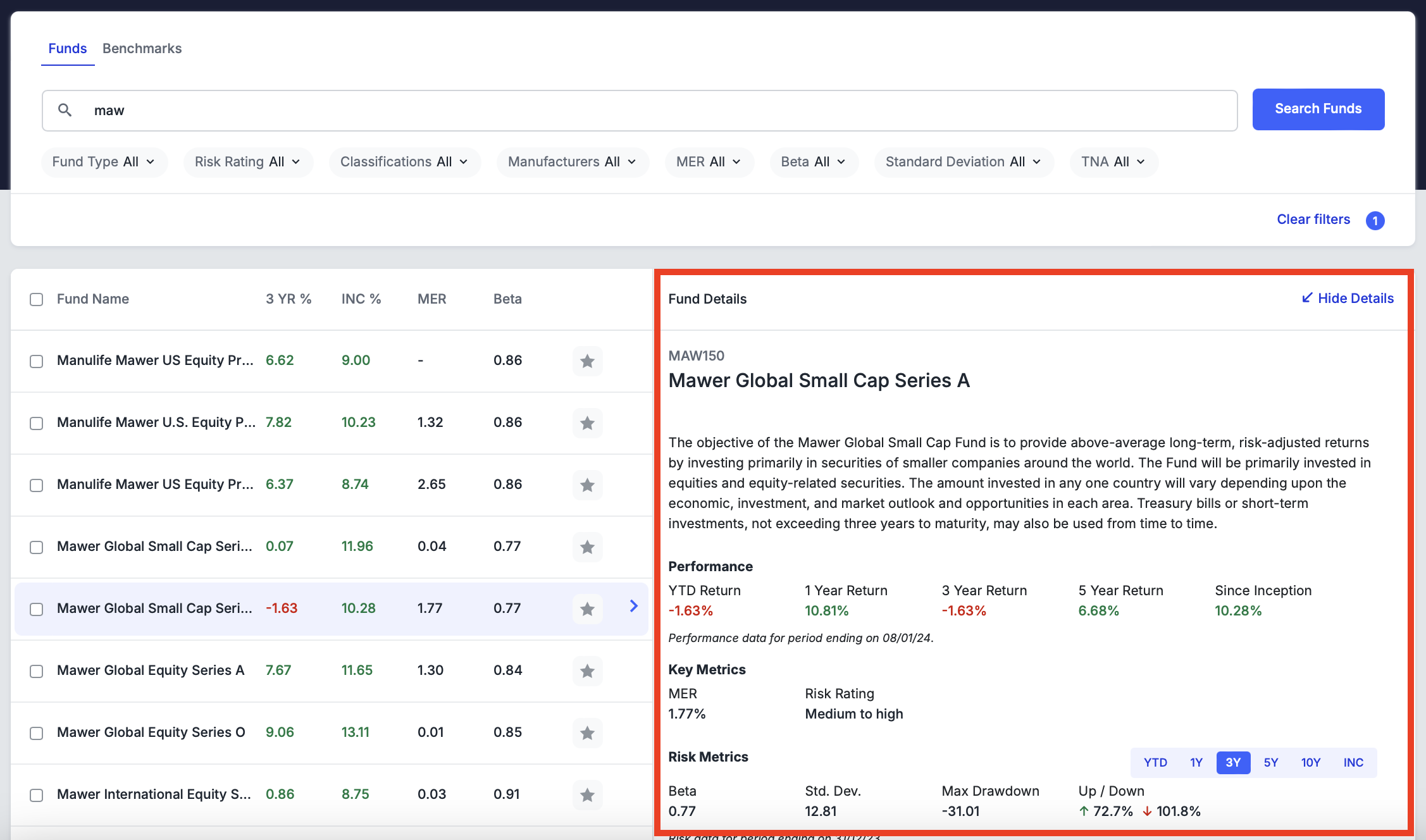
Task: Expand the Classifications filter
Action: 405,162
